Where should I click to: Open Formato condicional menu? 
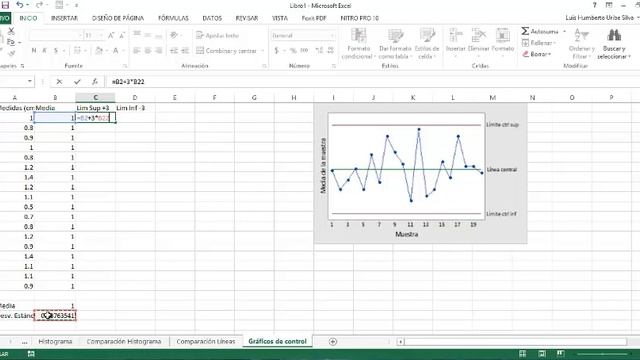(358, 44)
